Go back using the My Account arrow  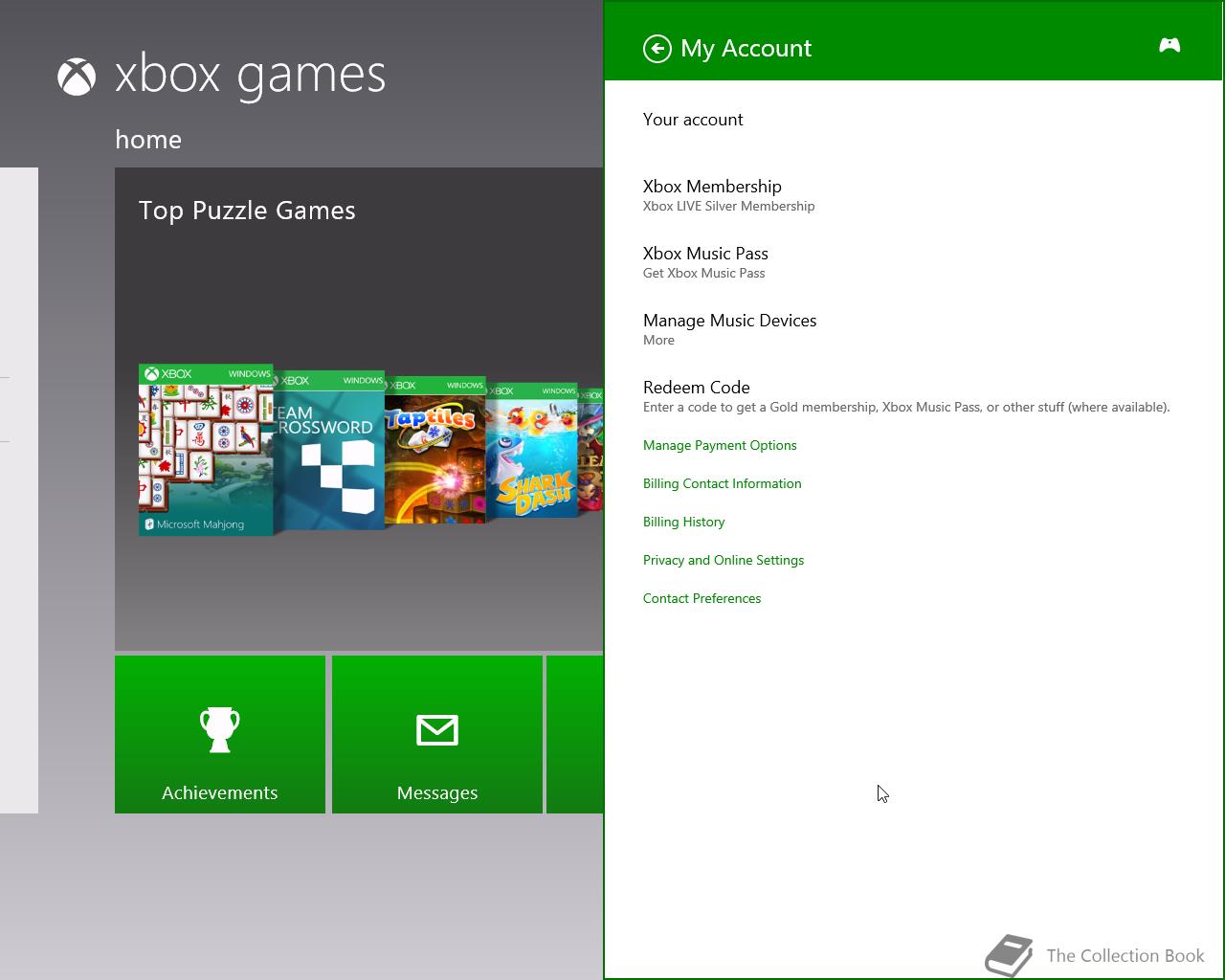(657, 49)
